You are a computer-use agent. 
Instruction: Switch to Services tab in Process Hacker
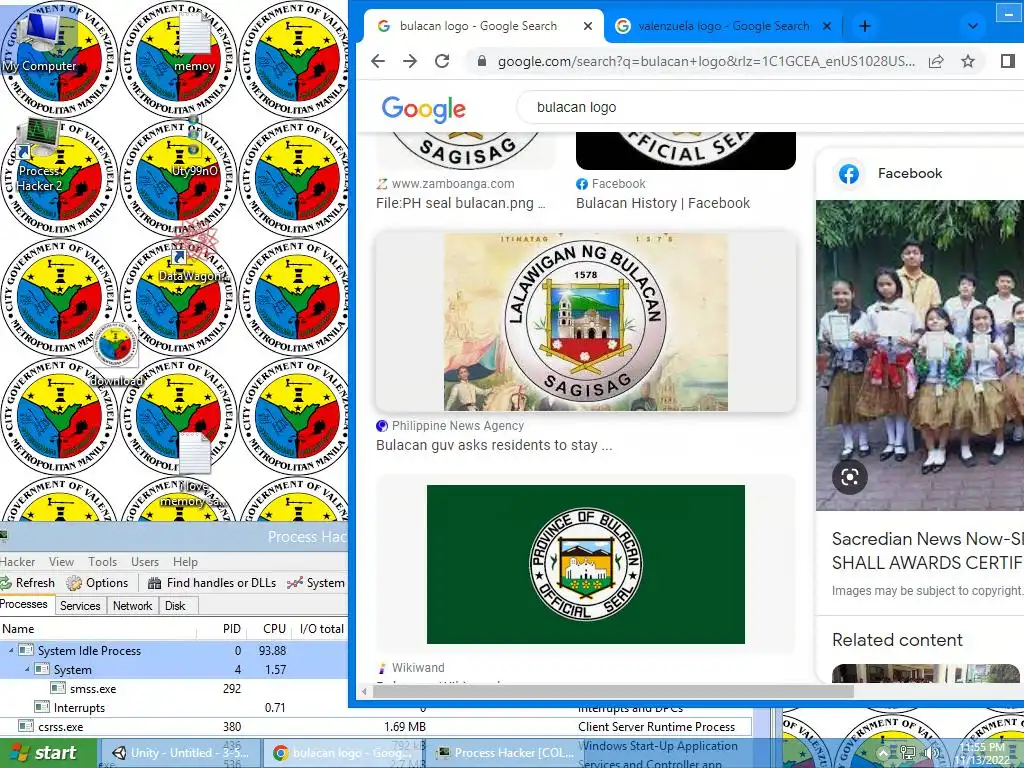[80, 605]
